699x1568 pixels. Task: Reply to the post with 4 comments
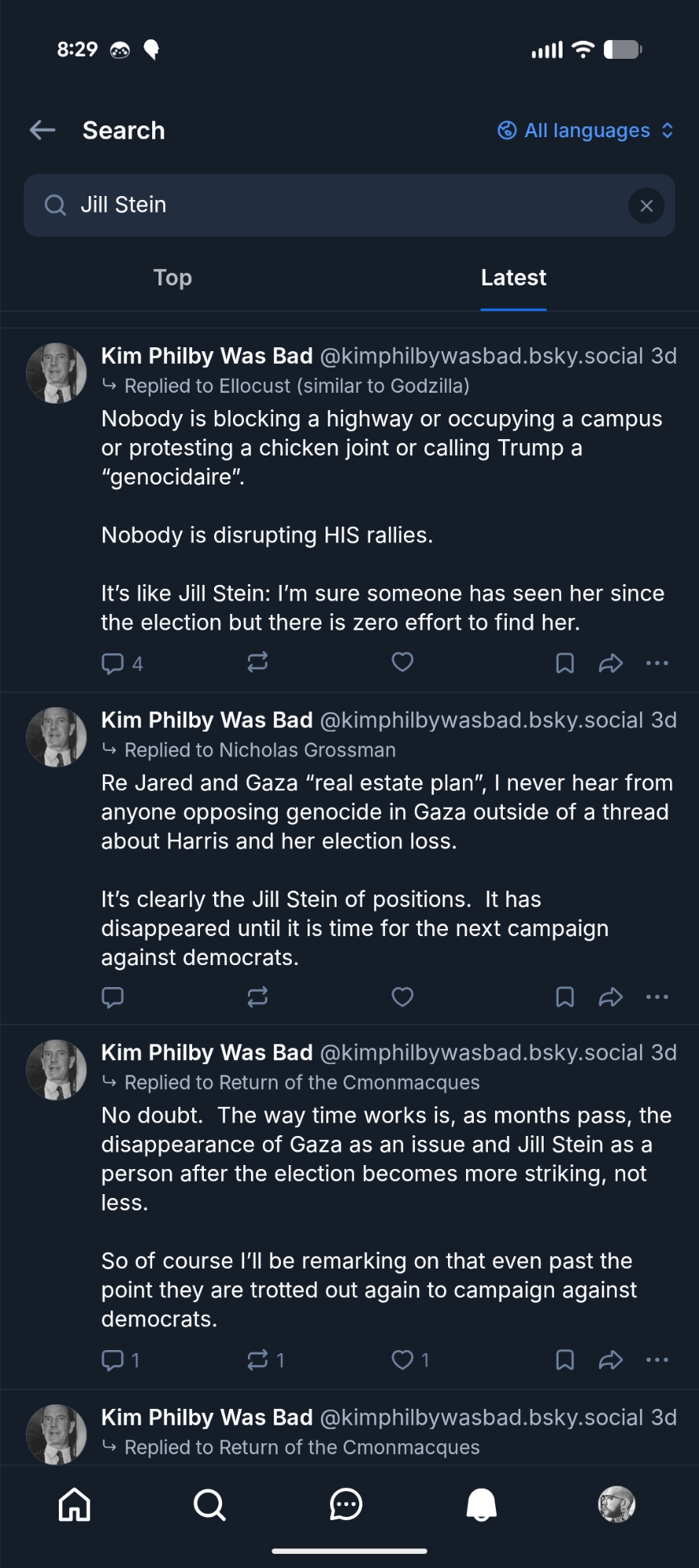coord(113,663)
